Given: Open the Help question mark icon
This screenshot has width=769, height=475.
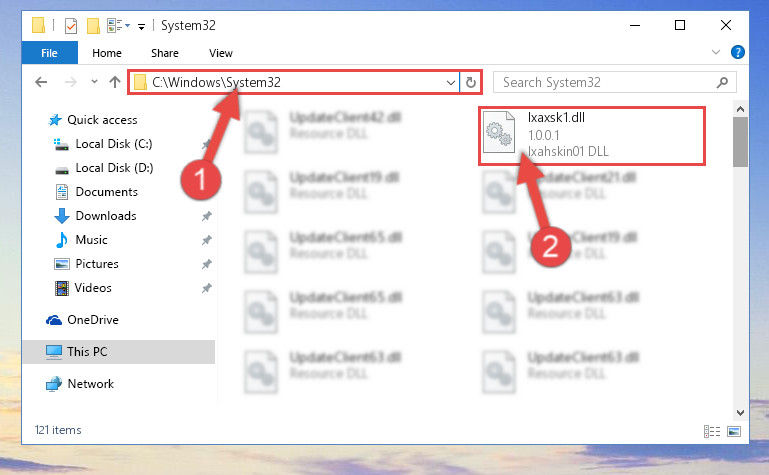Looking at the screenshot, I should (x=738, y=52).
